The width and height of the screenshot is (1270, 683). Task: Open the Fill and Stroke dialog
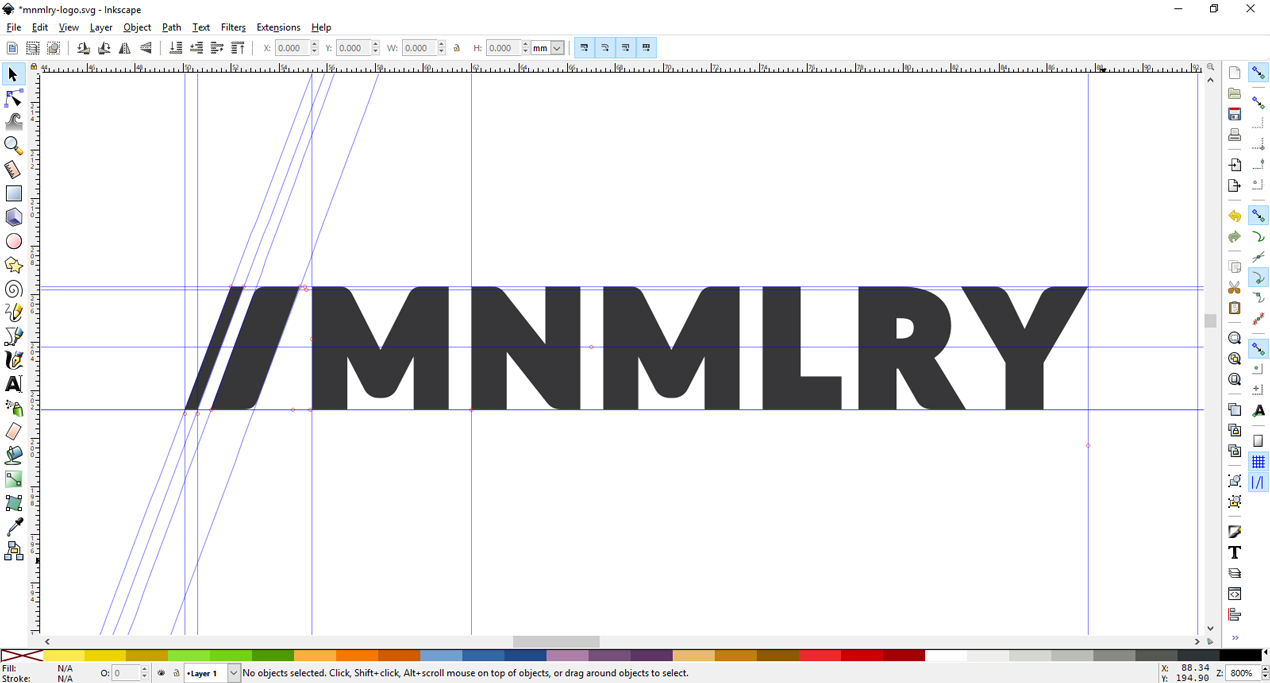point(1235,532)
